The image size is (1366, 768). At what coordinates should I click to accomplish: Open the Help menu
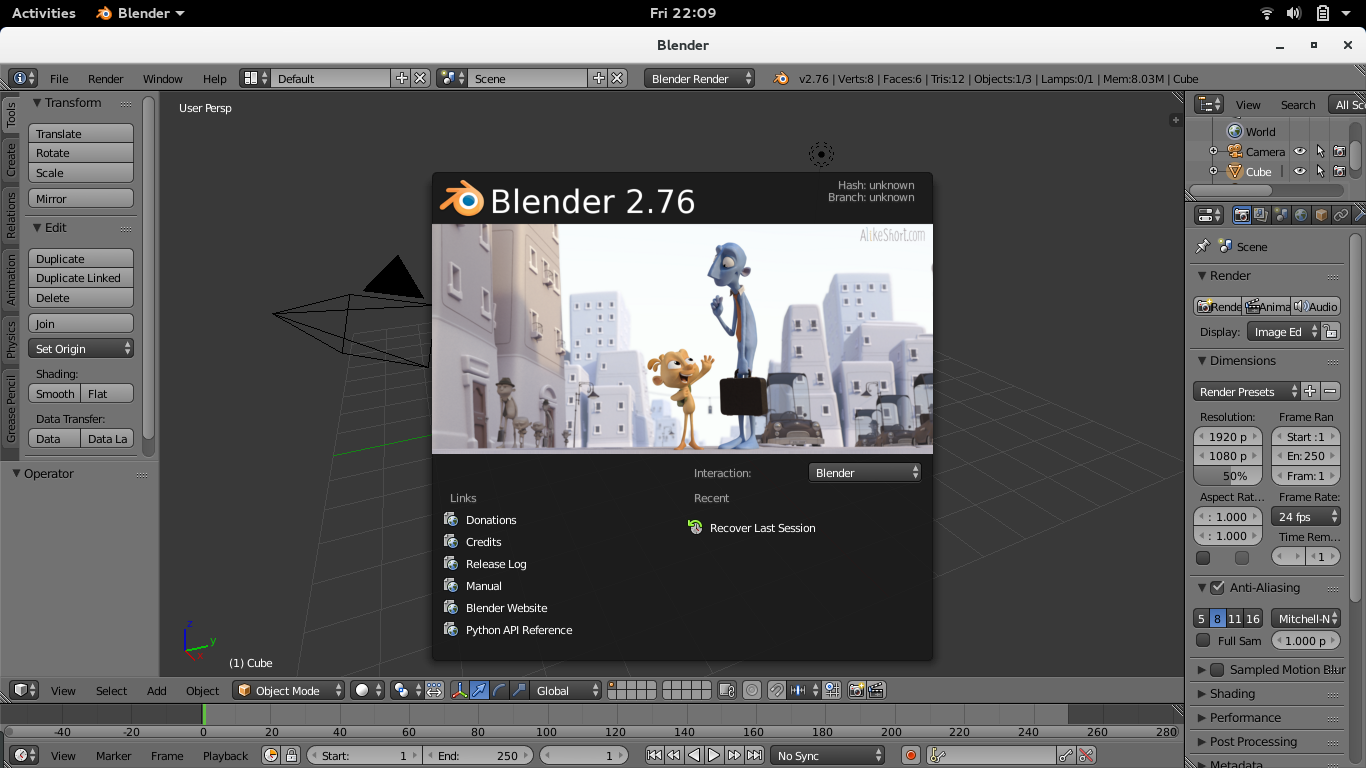coord(215,79)
